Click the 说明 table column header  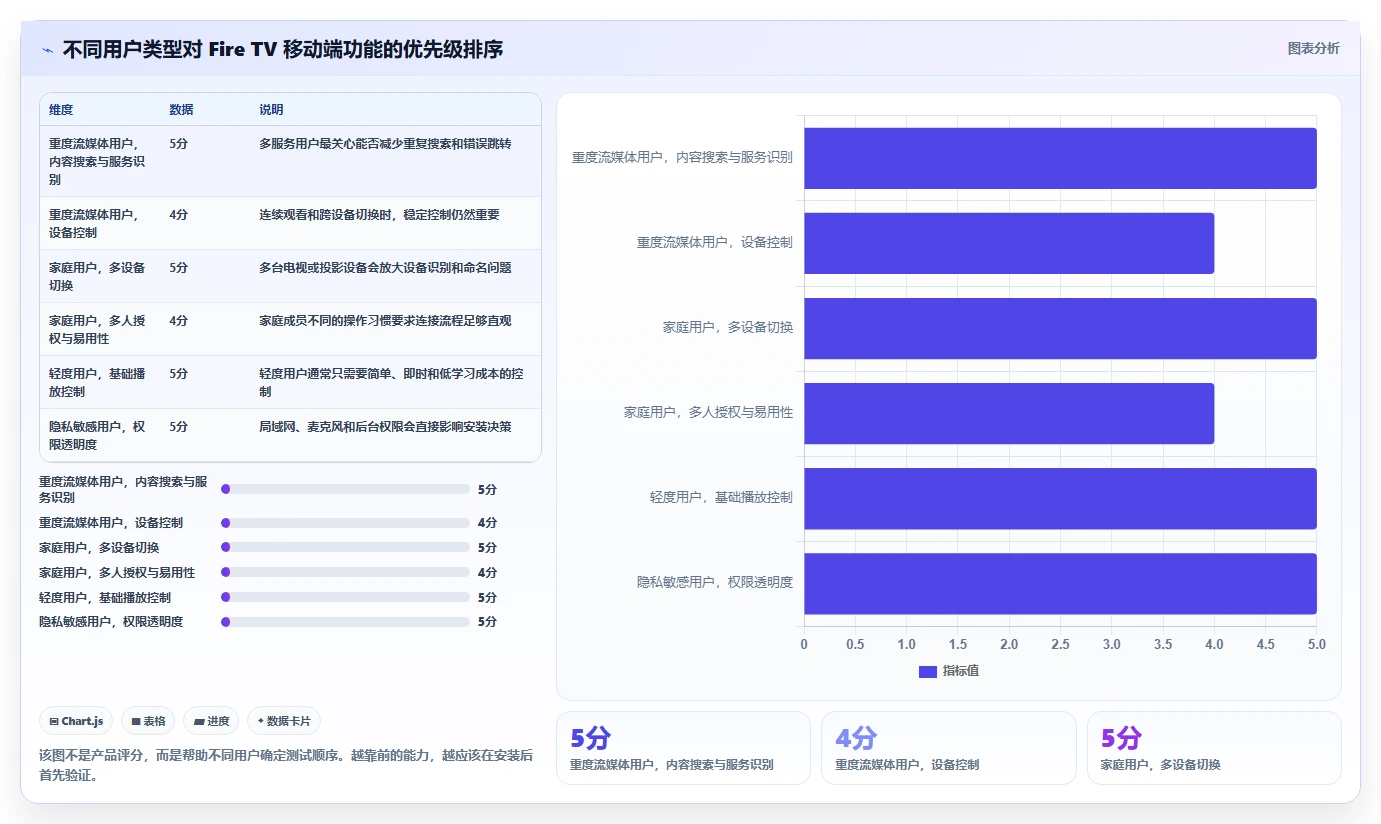coord(271,110)
